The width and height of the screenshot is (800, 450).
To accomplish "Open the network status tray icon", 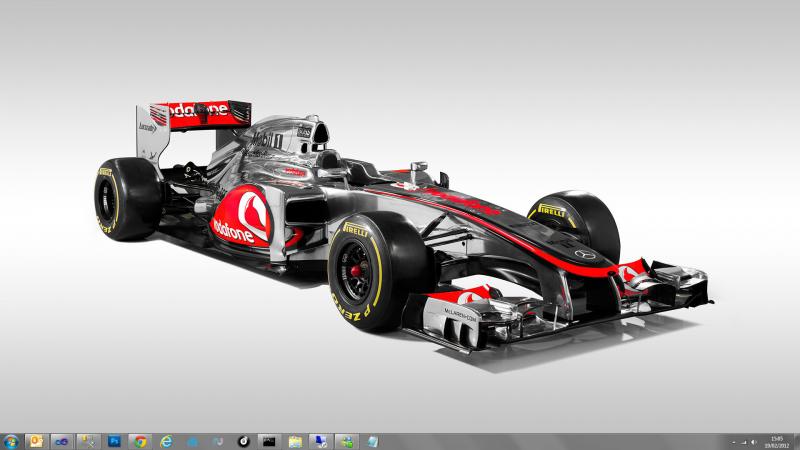I will [744, 442].
